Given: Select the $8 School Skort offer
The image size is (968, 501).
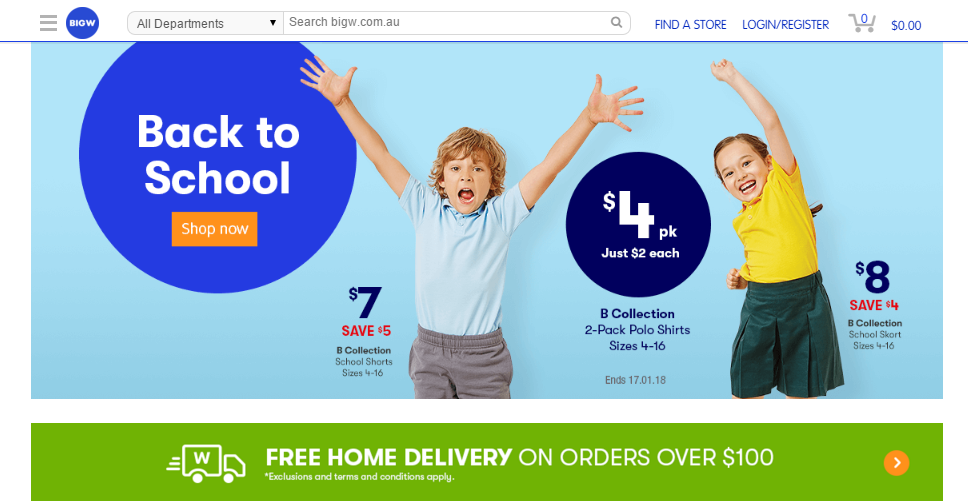Looking at the screenshot, I should pyautogui.click(x=874, y=305).
